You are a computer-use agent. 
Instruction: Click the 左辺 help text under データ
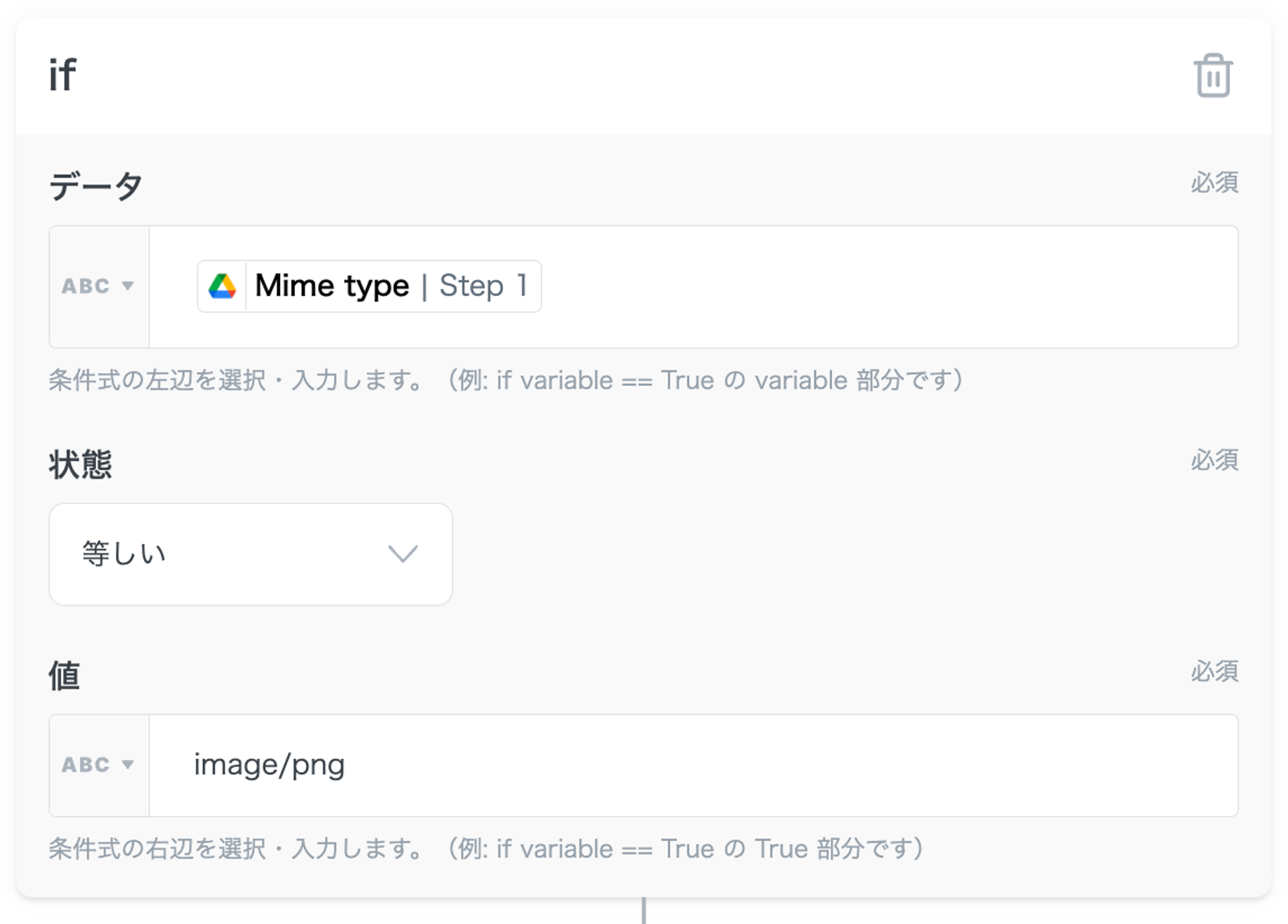(506, 381)
